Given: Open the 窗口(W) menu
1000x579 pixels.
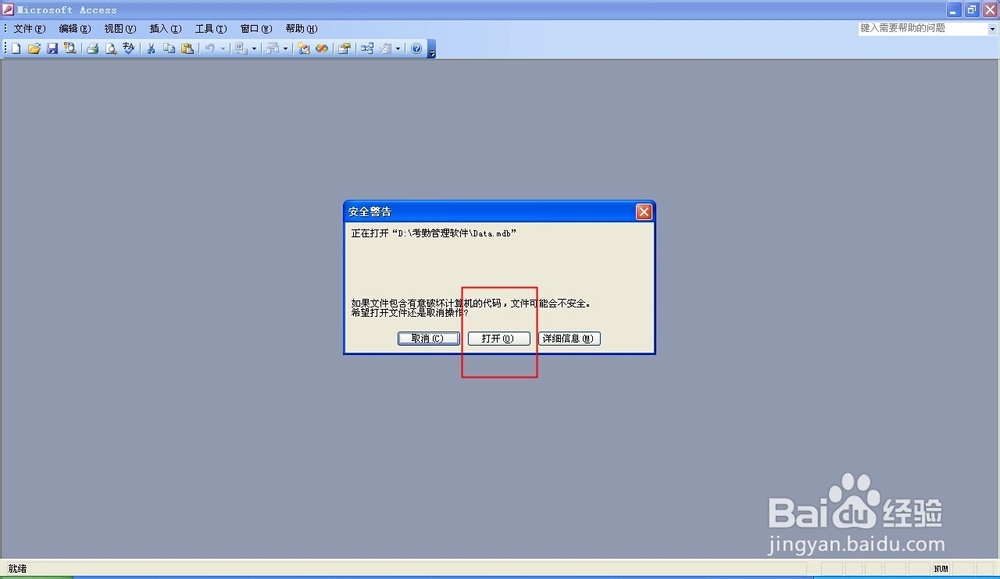Looking at the screenshot, I should [256, 29].
